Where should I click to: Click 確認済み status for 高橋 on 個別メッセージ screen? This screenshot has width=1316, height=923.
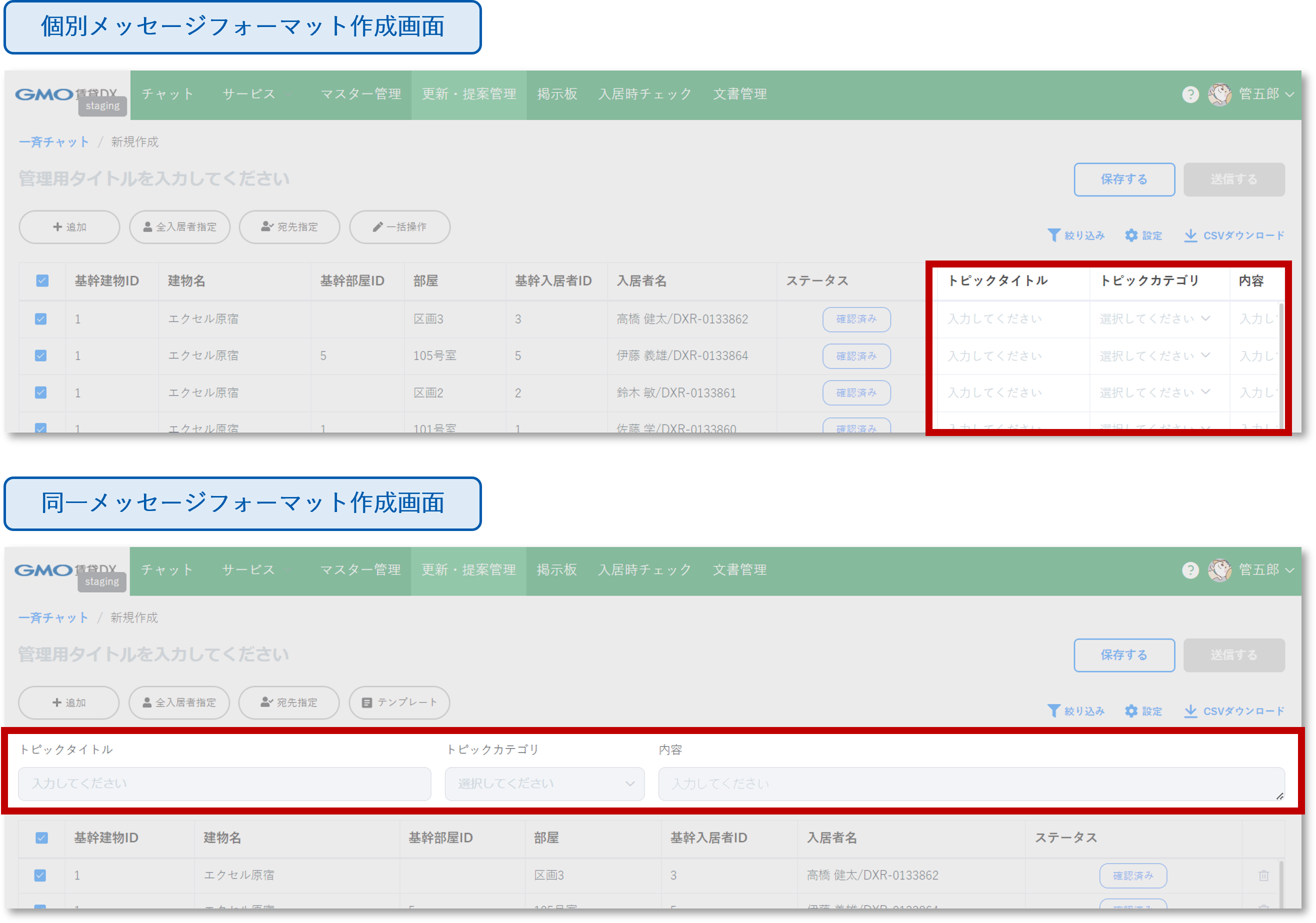tap(856, 319)
